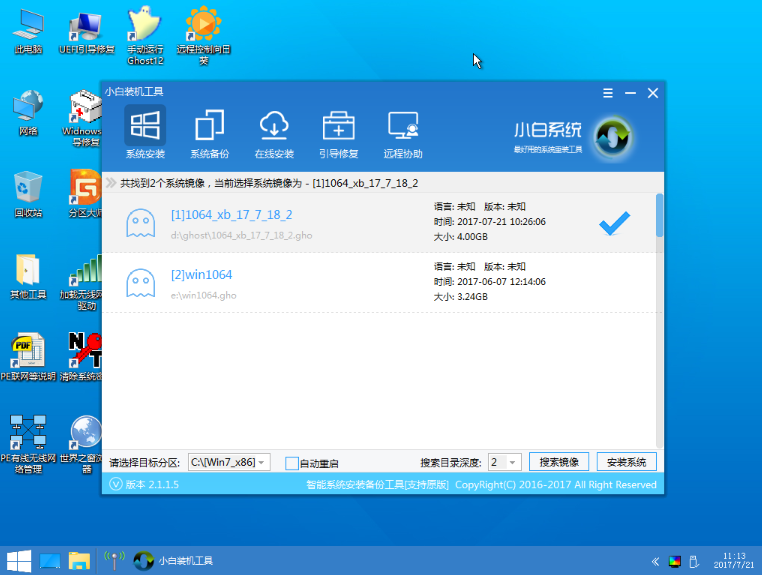
Task: Launch UEFI引导修复 desktop shortcut
Action: (87, 33)
